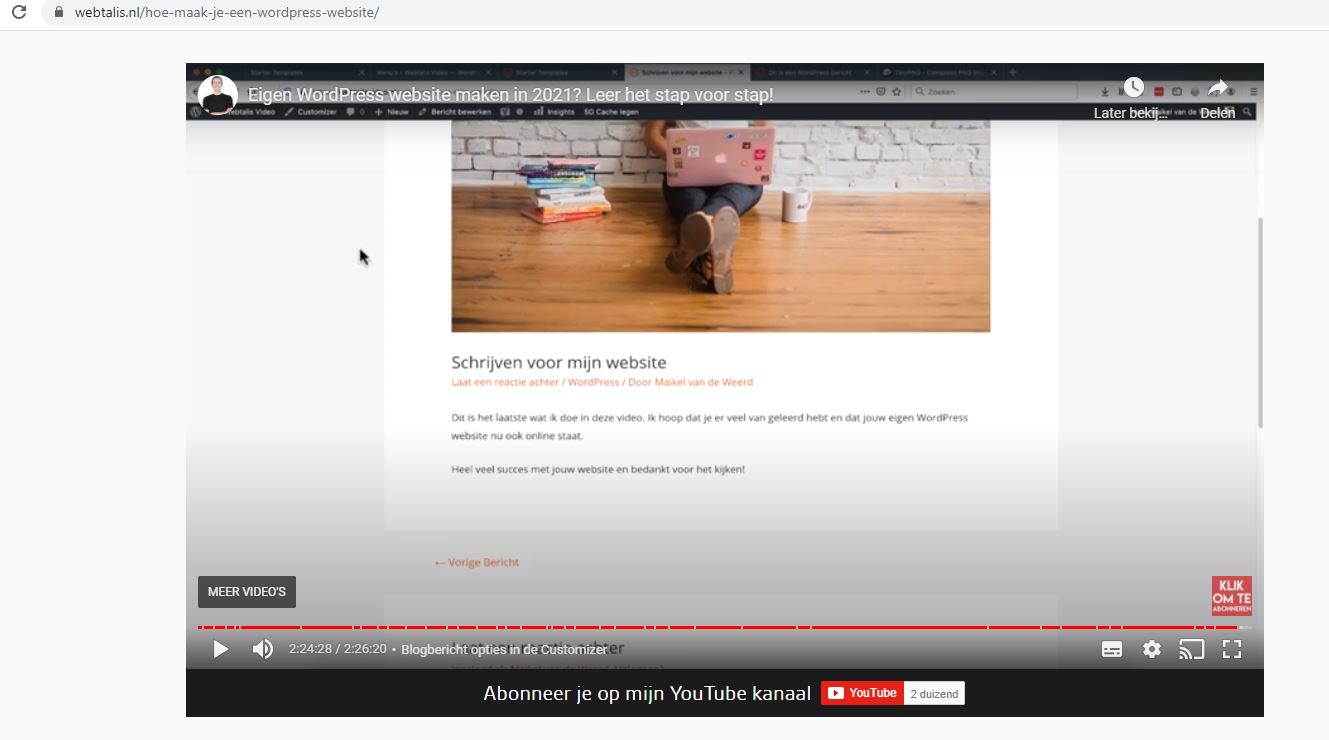This screenshot has width=1329, height=740.
Task: Click the time display 2:24:28 / 2:26:20
Action: (x=337, y=649)
